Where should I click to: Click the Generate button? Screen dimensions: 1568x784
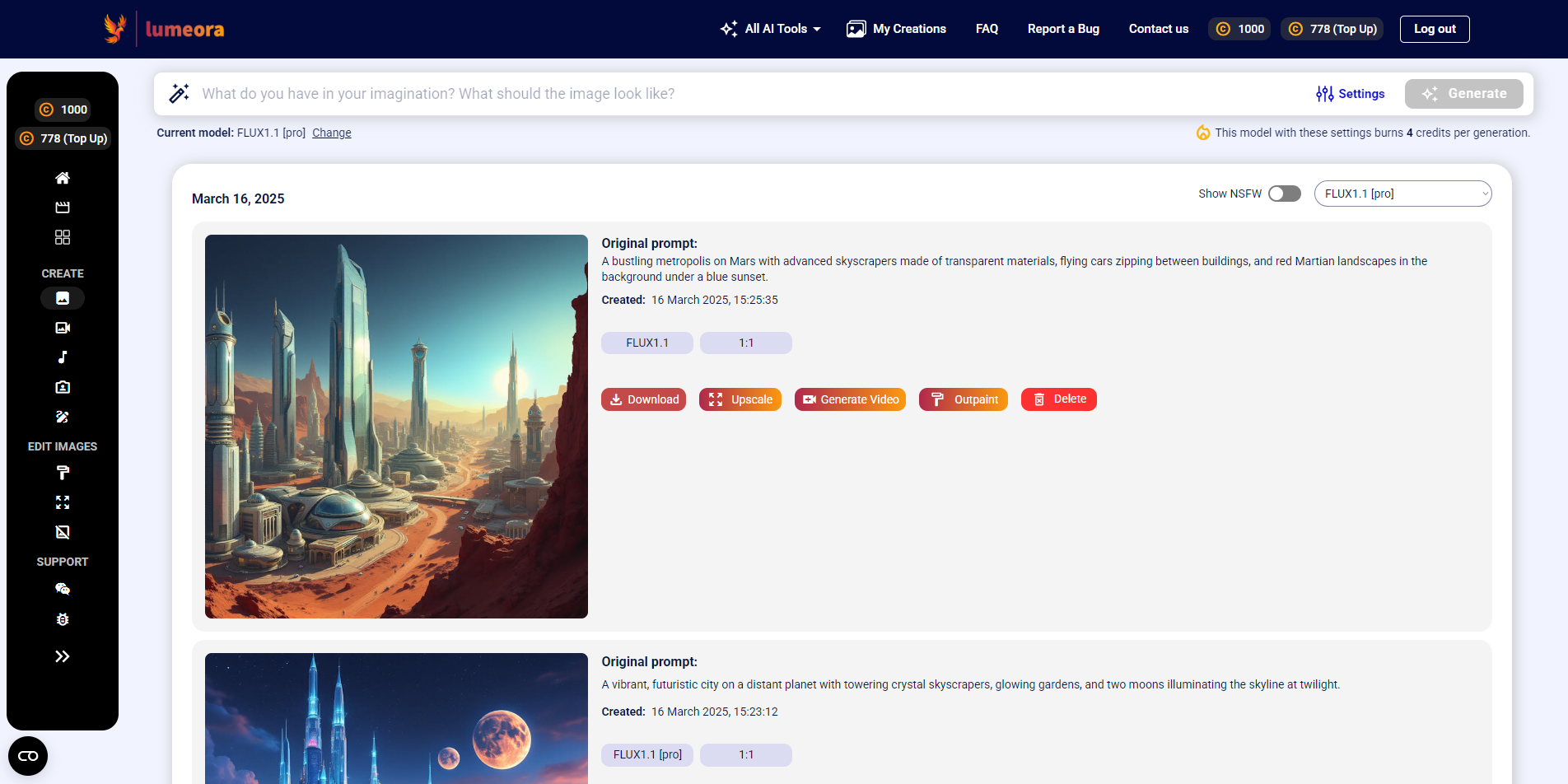point(1463,94)
